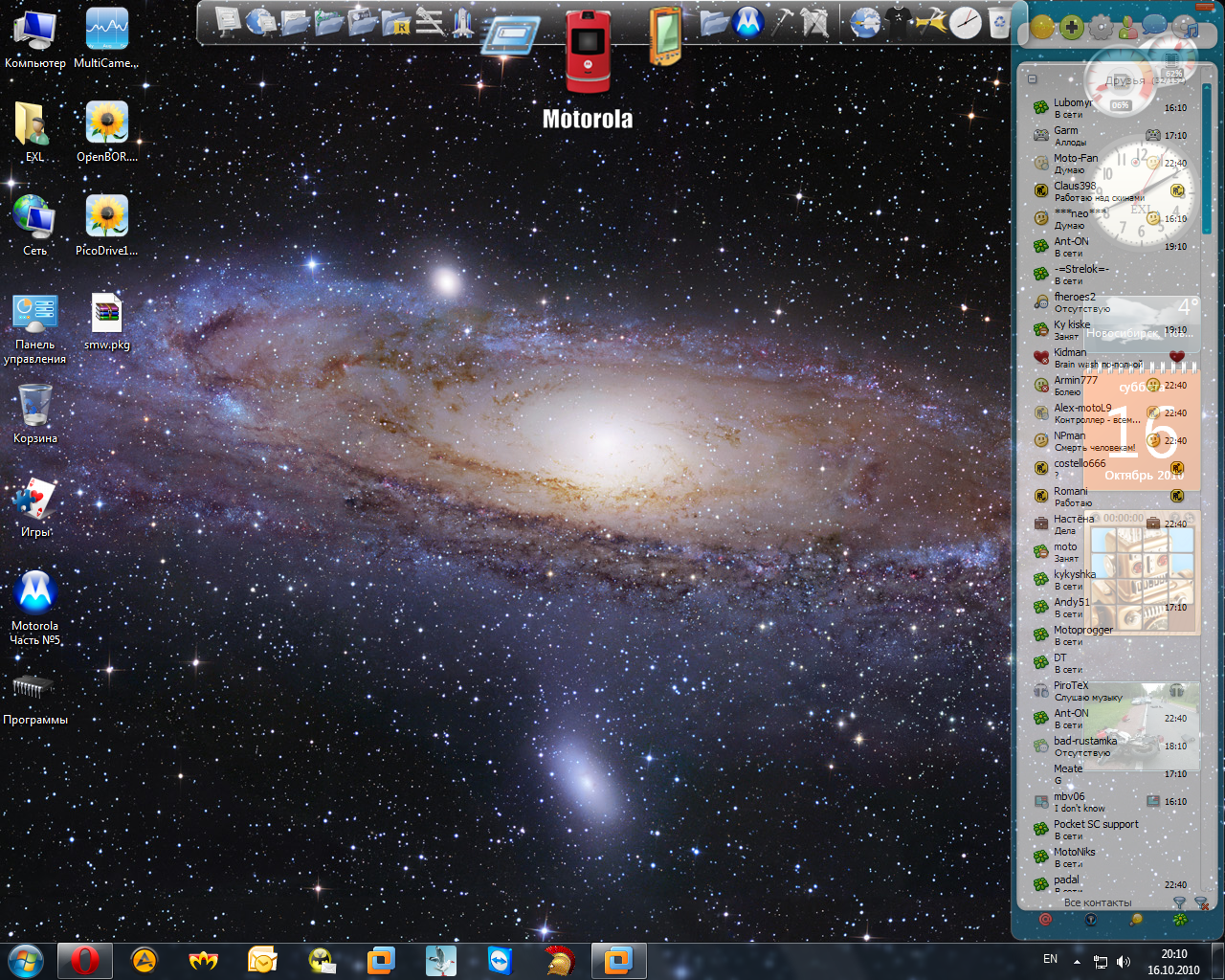Select contact Pocket SC support

click(1110, 830)
